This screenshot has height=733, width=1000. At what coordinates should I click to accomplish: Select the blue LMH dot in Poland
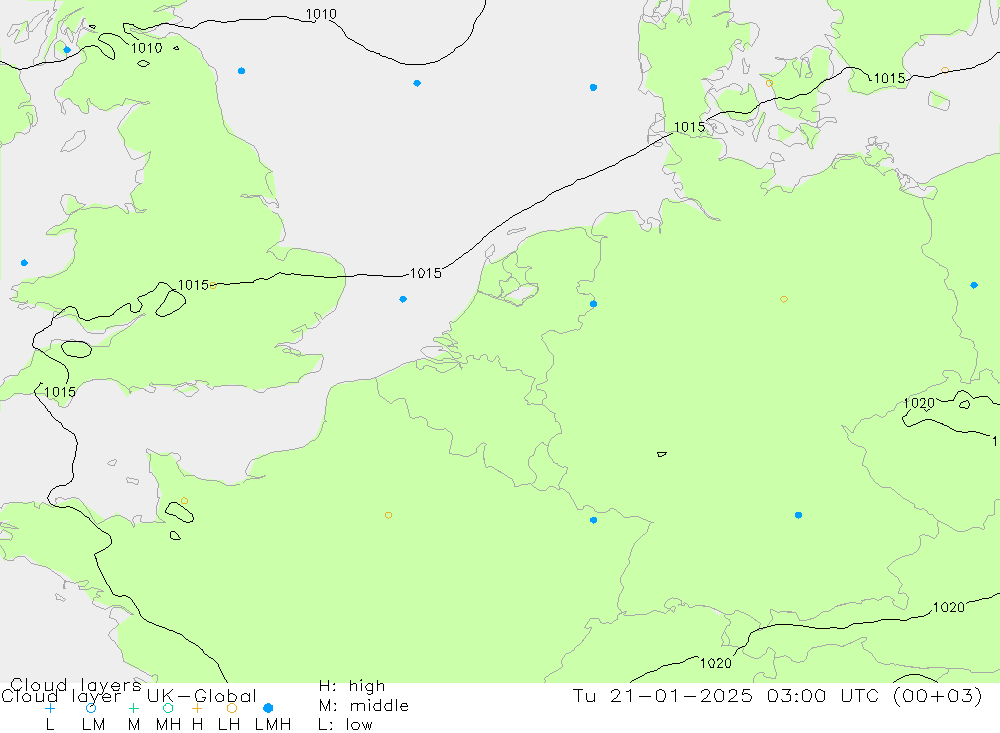point(973,285)
